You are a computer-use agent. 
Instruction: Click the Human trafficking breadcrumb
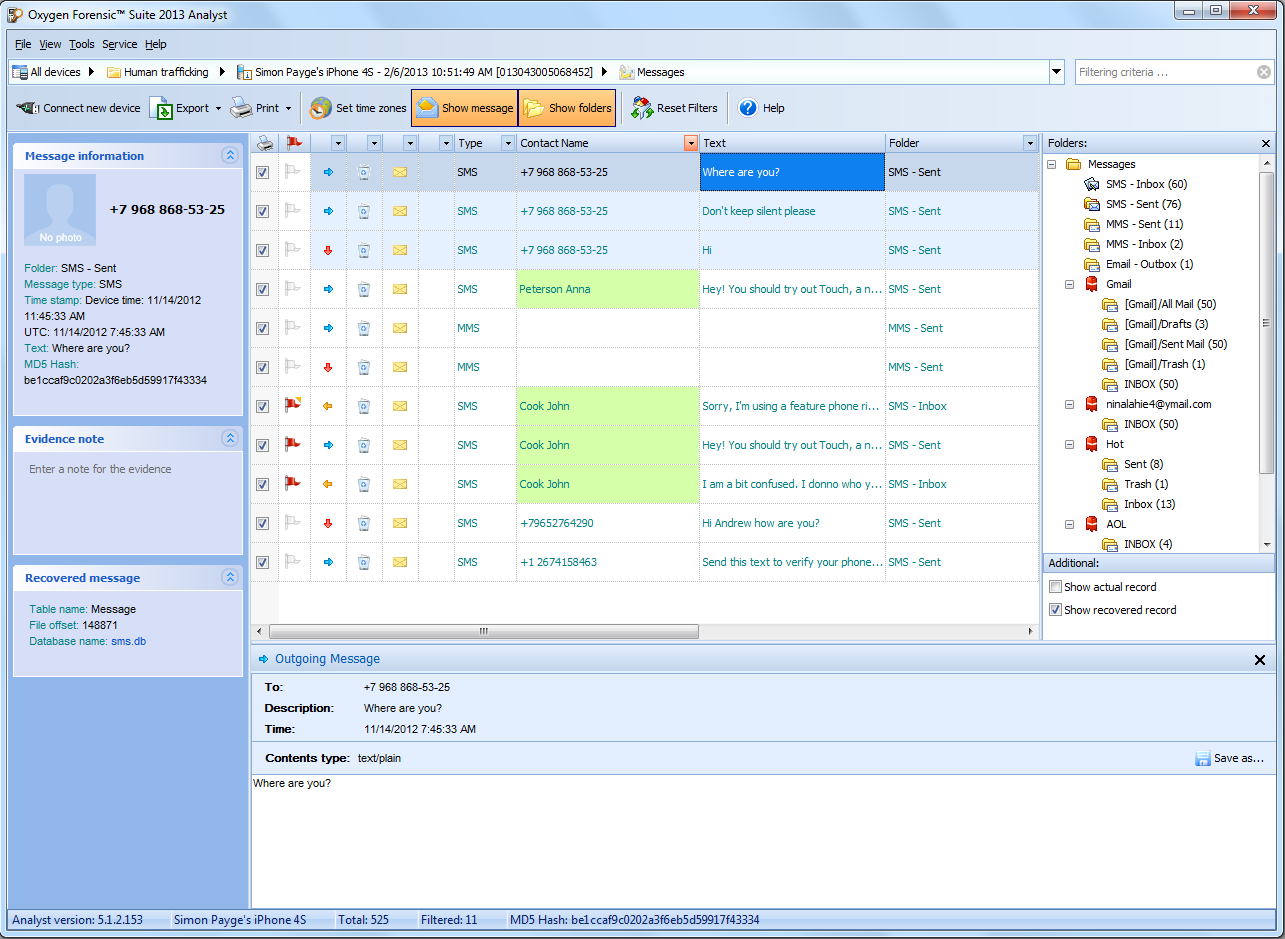pyautogui.click(x=165, y=72)
